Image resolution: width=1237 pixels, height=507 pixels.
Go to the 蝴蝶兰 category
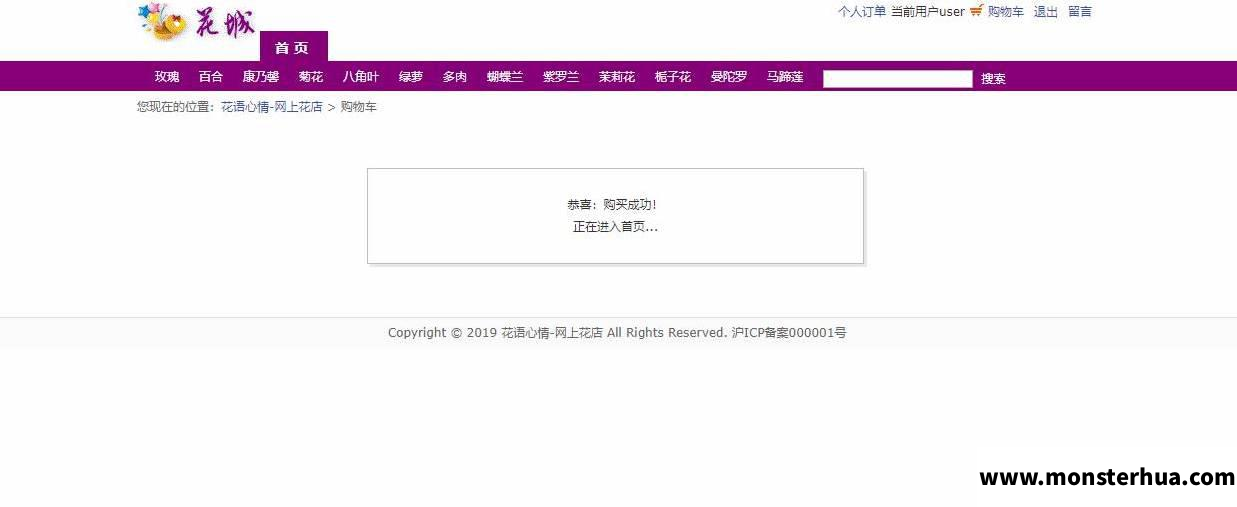coord(505,77)
